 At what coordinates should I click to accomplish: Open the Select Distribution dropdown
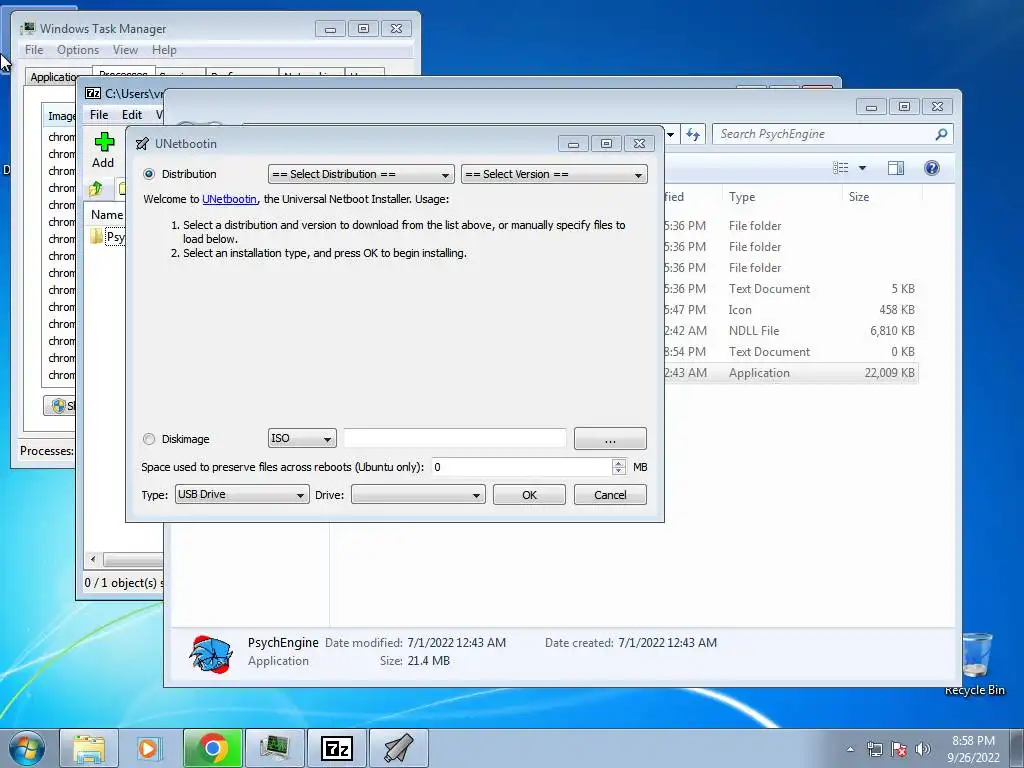click(x=361, y=174)
